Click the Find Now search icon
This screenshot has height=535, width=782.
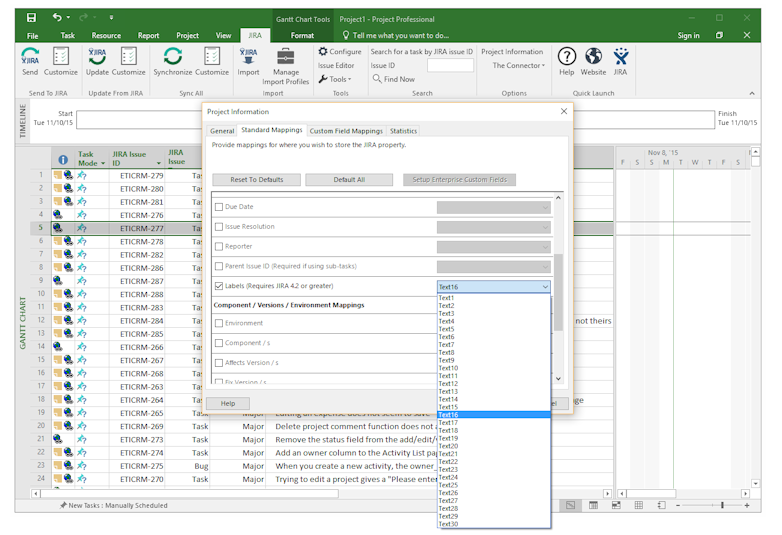pyautogui.click(x=377, y=79)
